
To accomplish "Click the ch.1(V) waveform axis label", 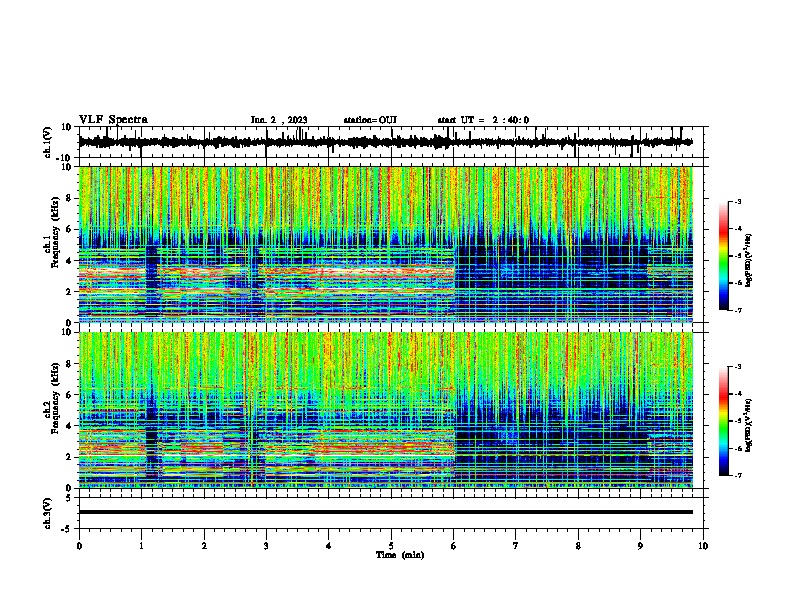I will 48,142.
